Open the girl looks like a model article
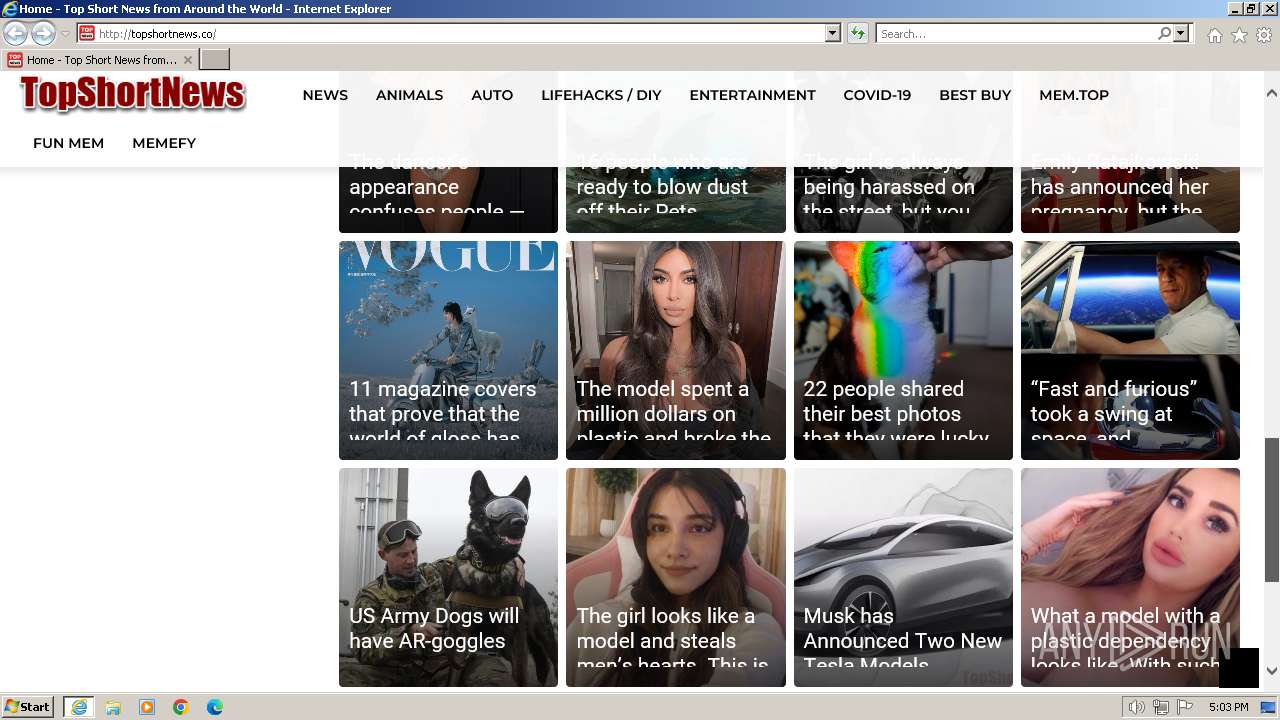Screen dimensions: 1280x720 (676, 577)
